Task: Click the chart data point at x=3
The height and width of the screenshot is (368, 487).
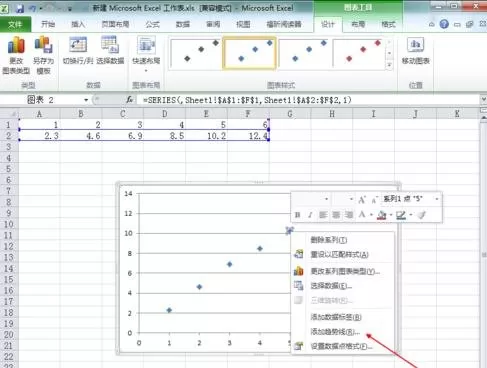Action: [230, 264]
